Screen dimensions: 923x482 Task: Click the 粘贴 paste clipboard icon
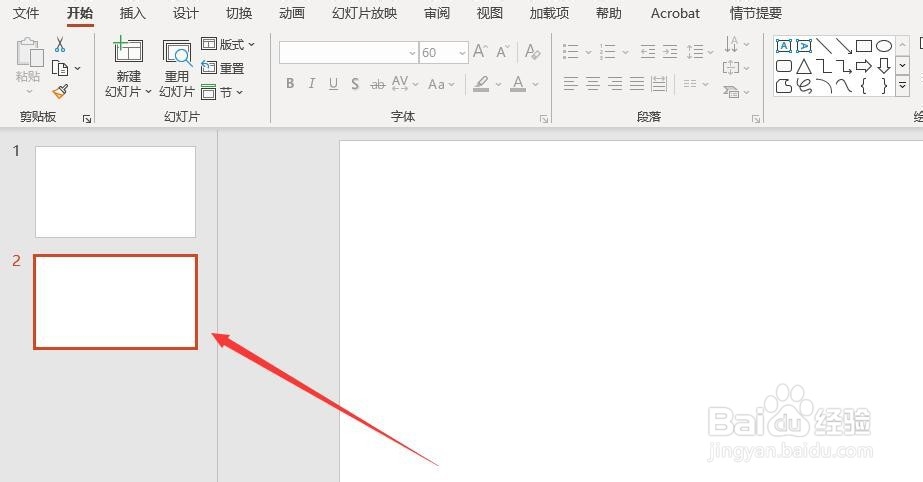(x=29, y=53)
